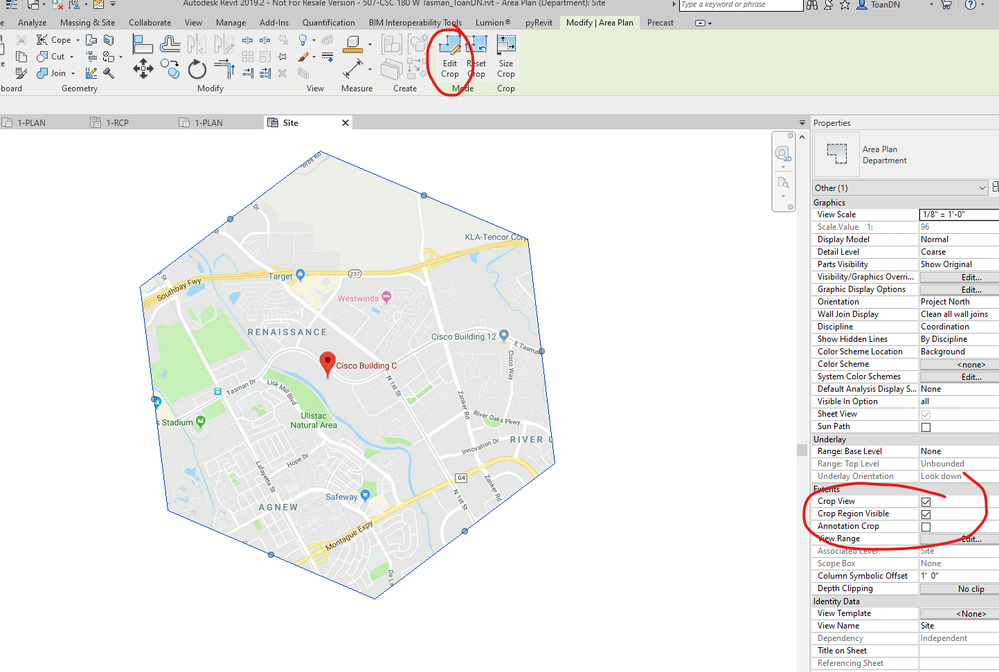Viewport: 999px width, 672px height.
Task: Enable the Annotation Crop checkbox
Action: 926,527
